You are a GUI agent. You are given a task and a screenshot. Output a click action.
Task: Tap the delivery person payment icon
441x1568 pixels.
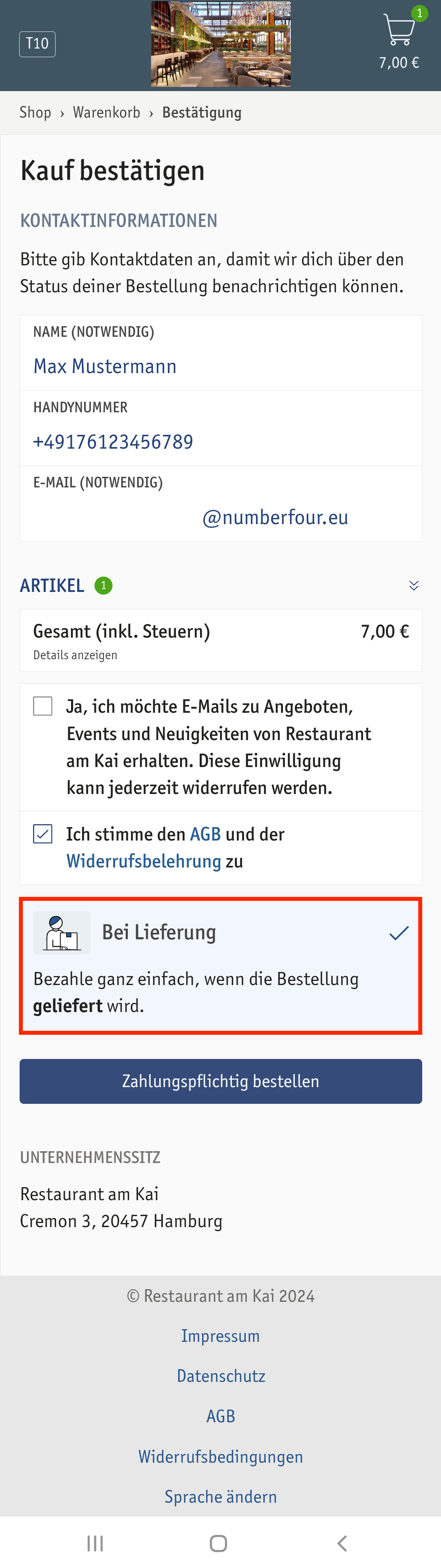pyautogui.click(x=62, y=932)
